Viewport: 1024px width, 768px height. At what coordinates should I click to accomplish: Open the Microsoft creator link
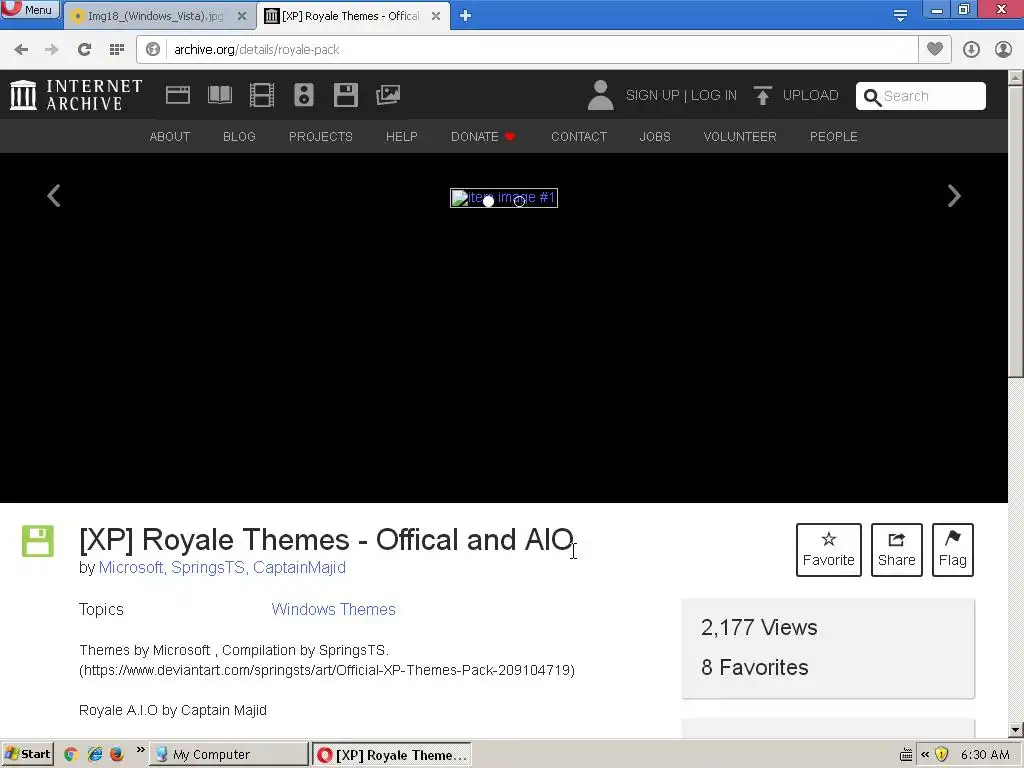[x=131, y=568]
